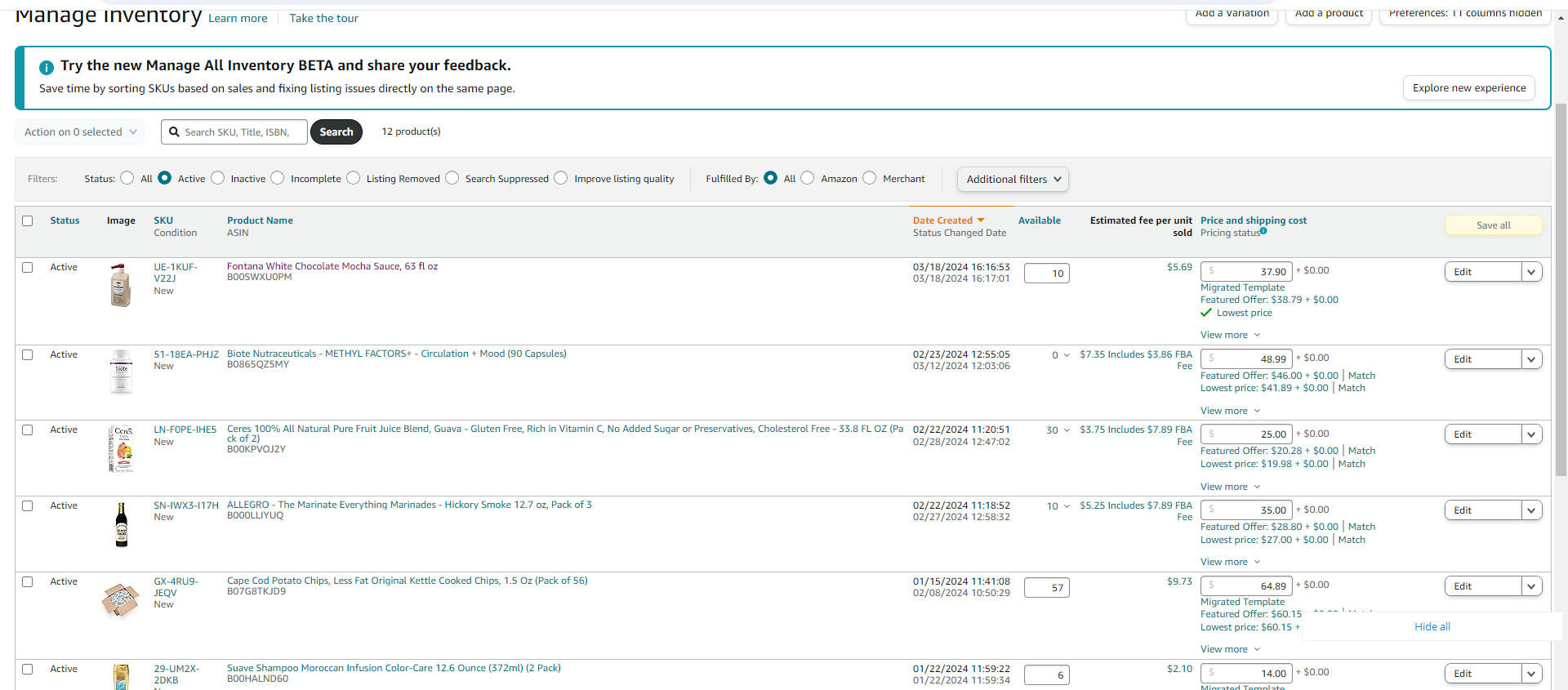Check the Suave Shampoo row checkbox
Image resolution: width=1568 pixels, height=690 pixels.
(x=28, y=669)
